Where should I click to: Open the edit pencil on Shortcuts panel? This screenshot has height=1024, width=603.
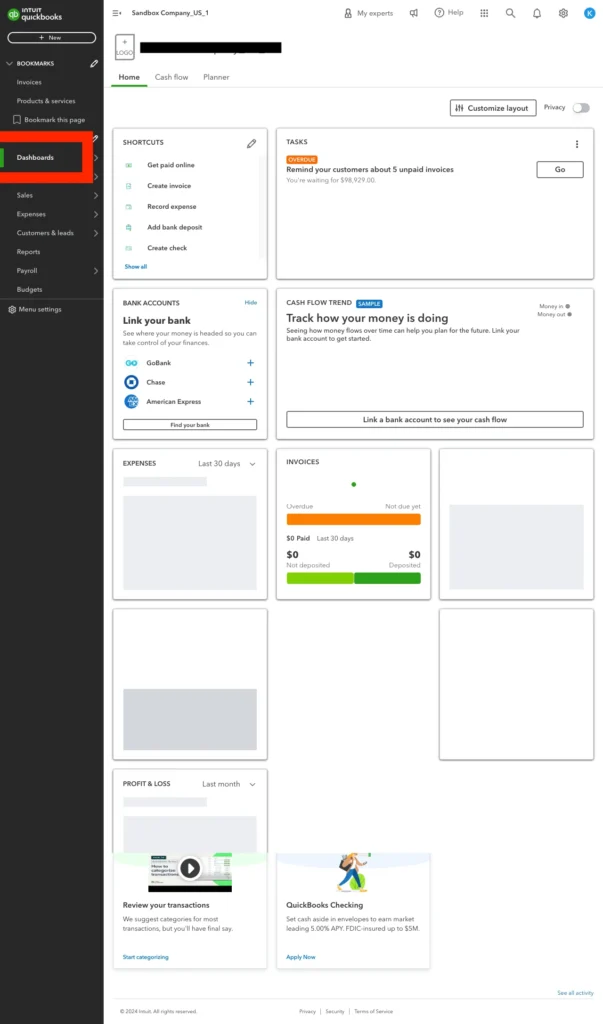251,143
